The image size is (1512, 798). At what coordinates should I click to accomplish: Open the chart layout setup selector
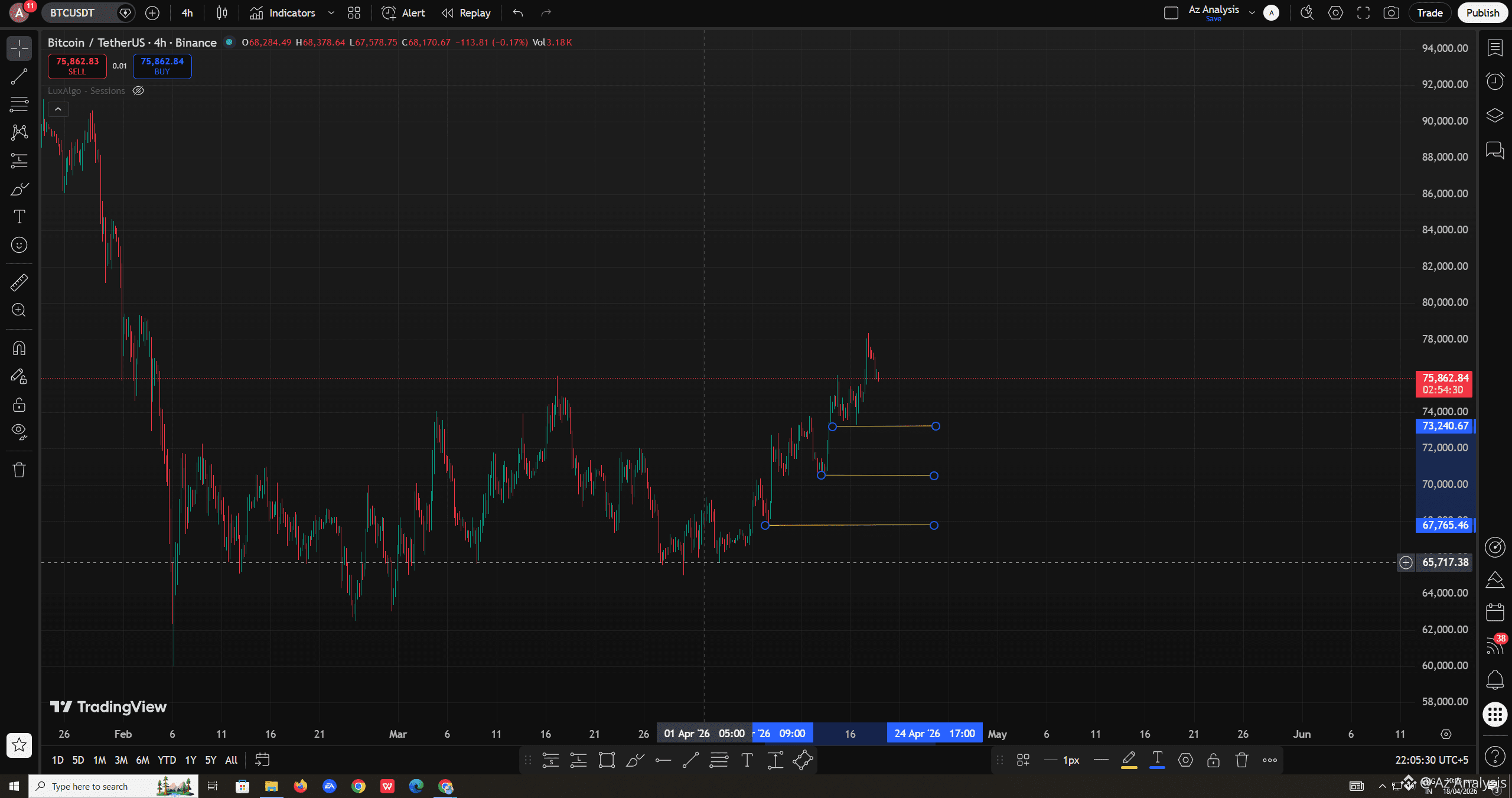point(1171,13)
